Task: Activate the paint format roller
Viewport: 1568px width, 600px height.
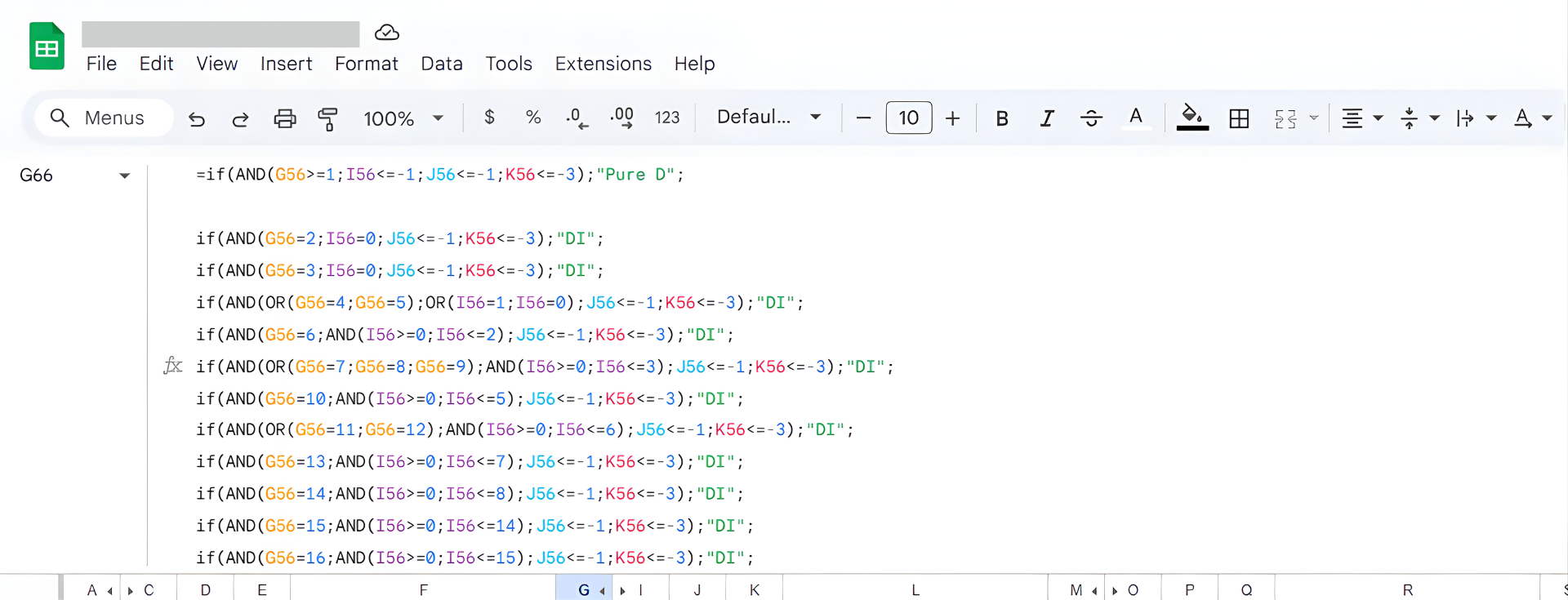Action: pos(327,119)
